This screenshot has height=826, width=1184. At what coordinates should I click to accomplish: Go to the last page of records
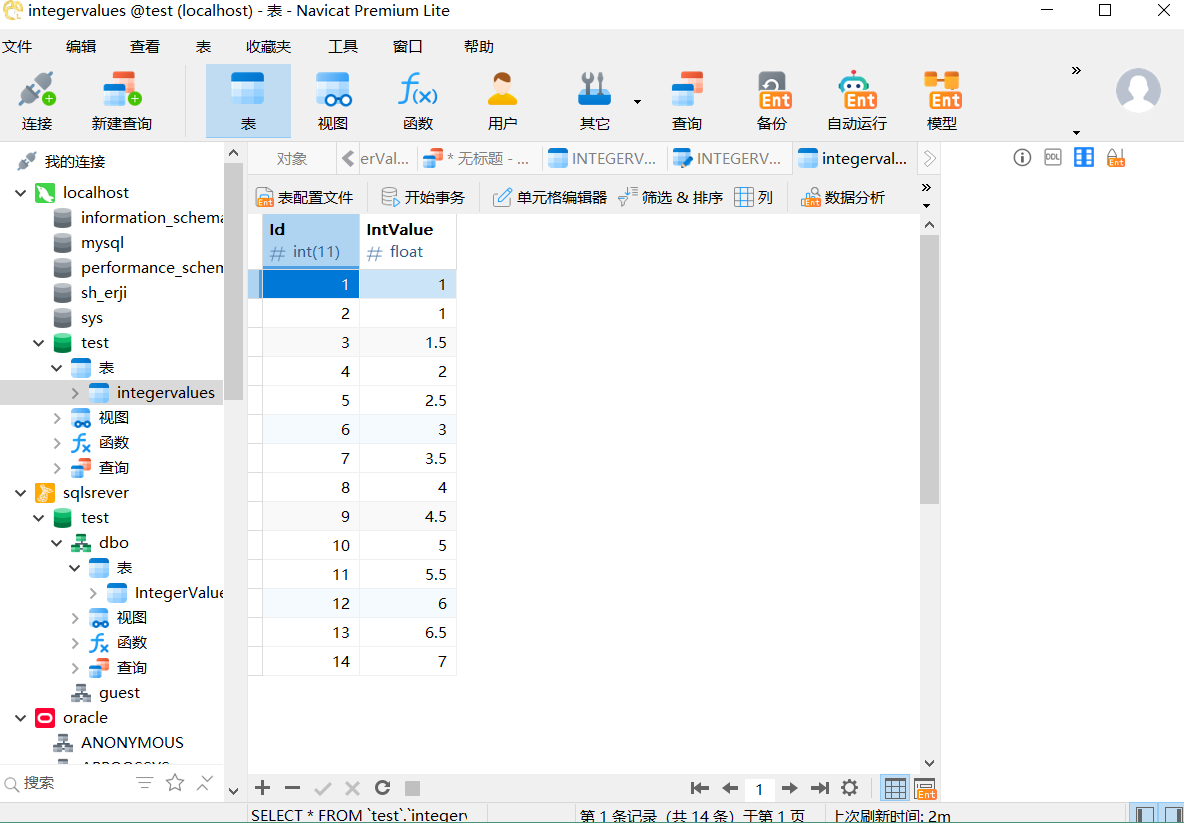click(x=820, y=788)
